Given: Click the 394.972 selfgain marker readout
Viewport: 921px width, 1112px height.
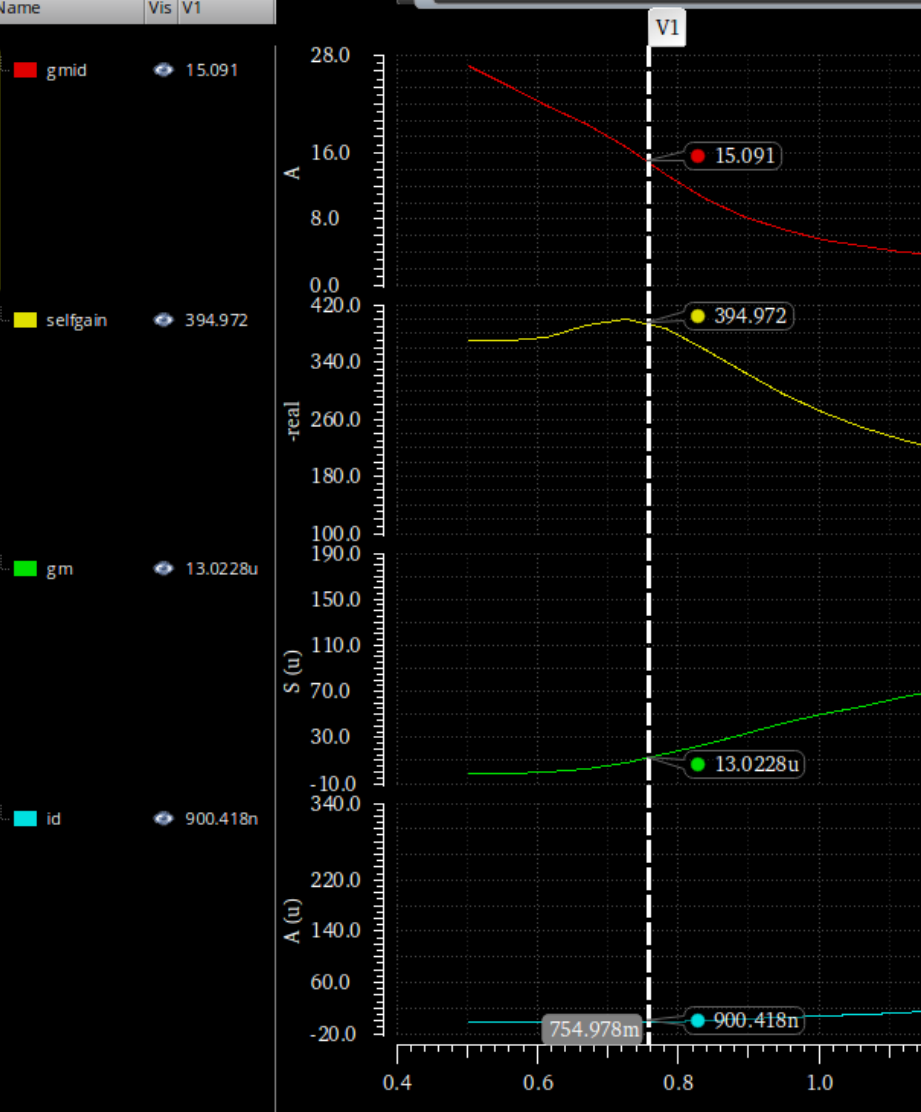Looking at the screenshot, I should tap(739, 316).
